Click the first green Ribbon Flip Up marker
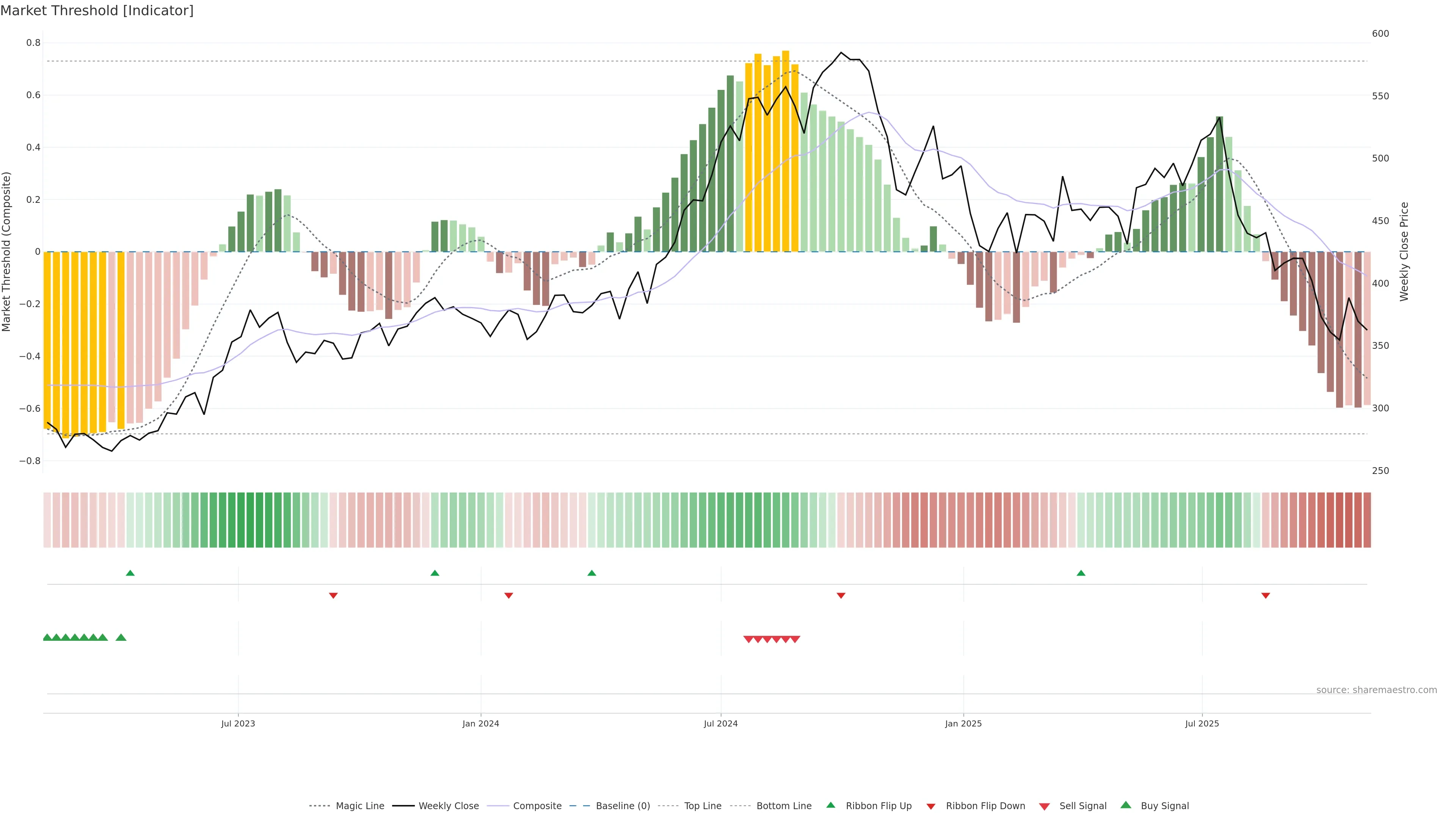 point(130,573)
